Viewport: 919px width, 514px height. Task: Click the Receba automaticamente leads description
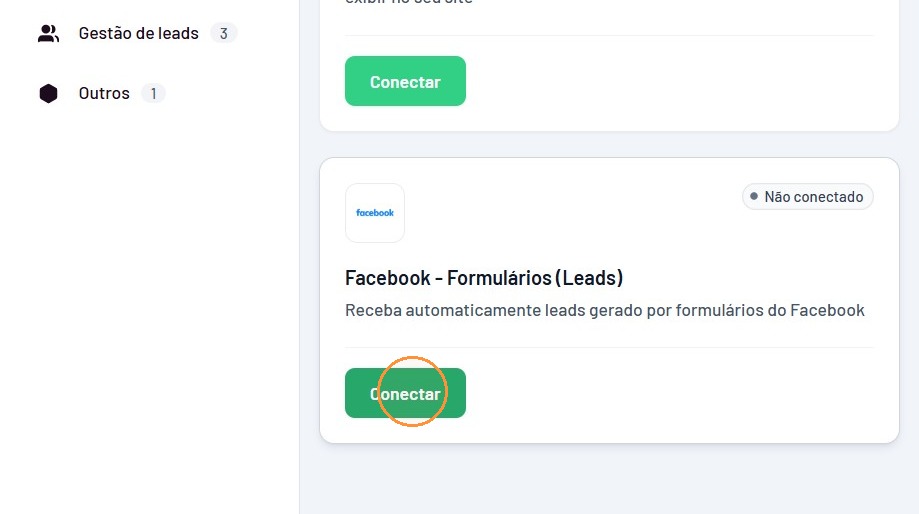click(604, 310)
